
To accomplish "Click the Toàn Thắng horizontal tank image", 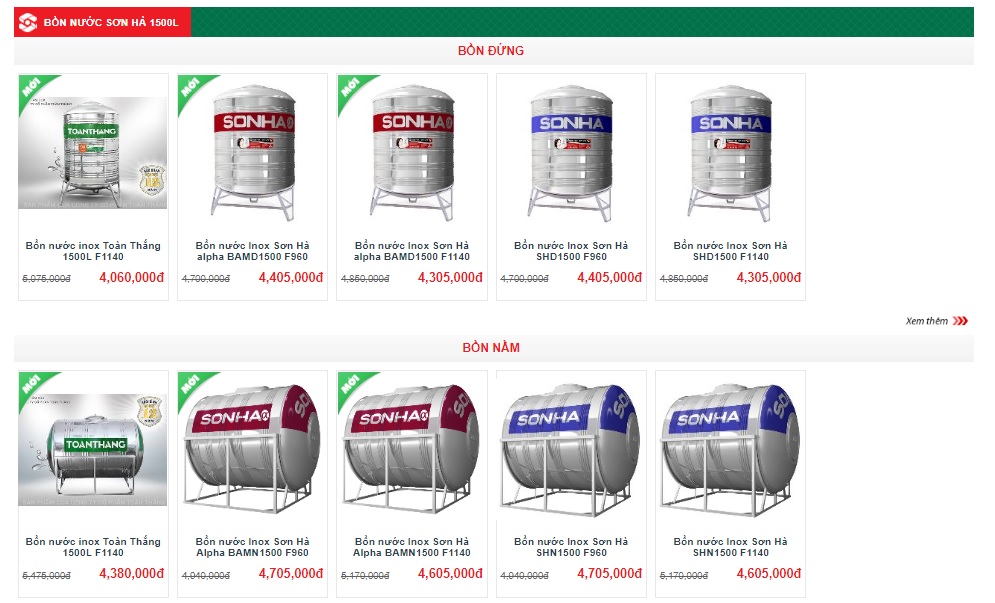I will [93, 449].
